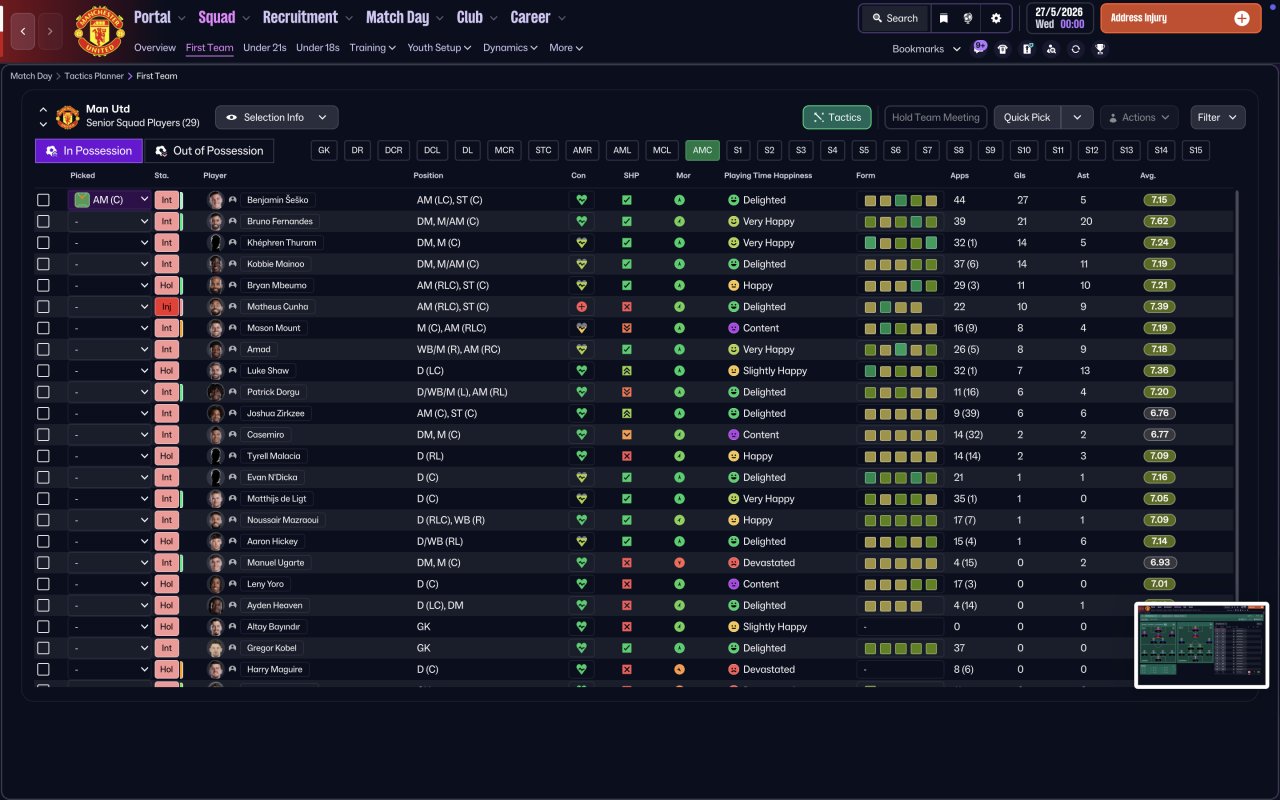
Task: Click Casemiro's orange match sharpness icon
Action: coord(627,435)
